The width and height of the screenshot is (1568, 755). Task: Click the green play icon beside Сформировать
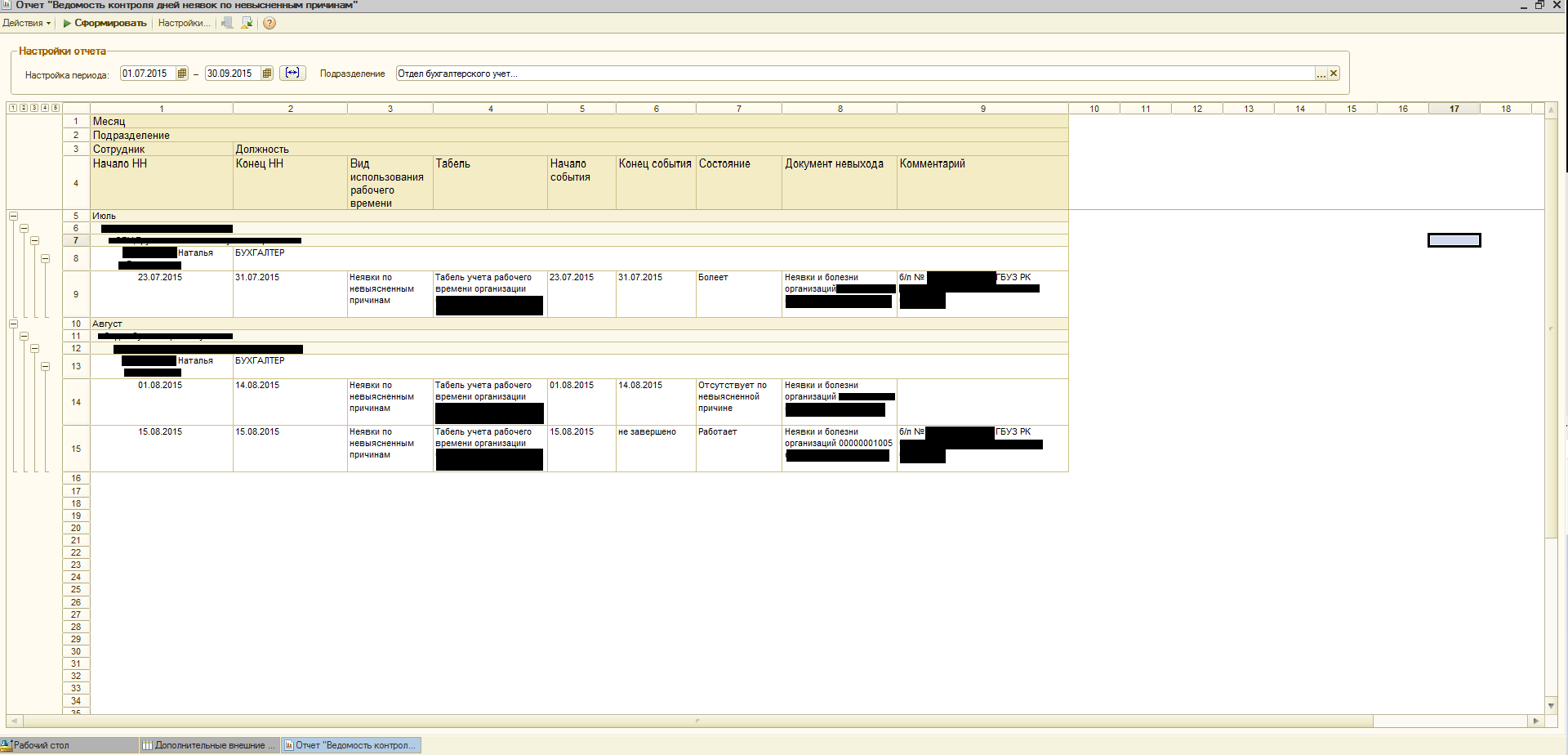tap(67, 23)
